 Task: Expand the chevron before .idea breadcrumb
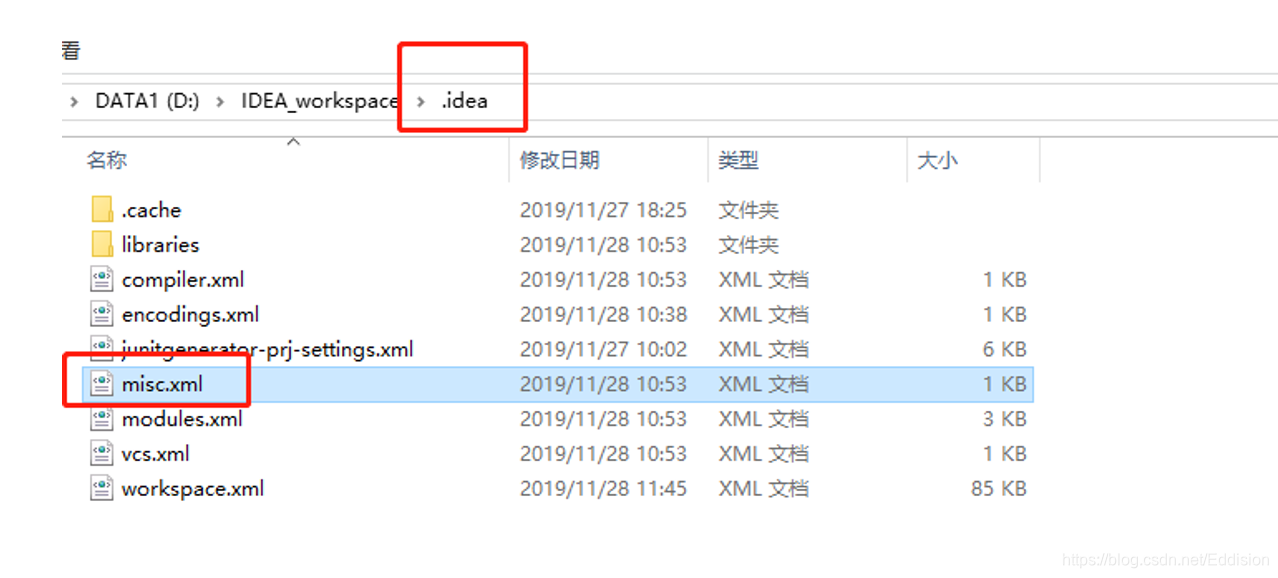421,101
